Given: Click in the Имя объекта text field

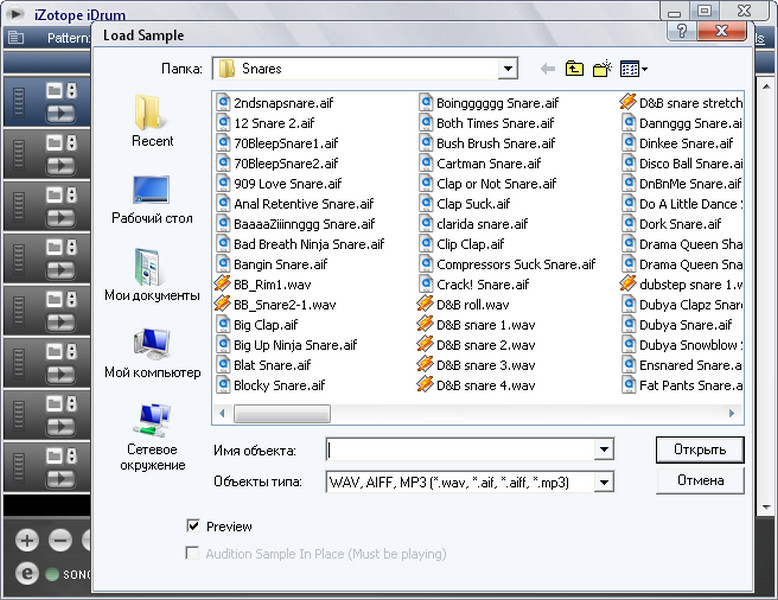Looking at the screenshot, I should pyautogui.click(x=460, y=450).
